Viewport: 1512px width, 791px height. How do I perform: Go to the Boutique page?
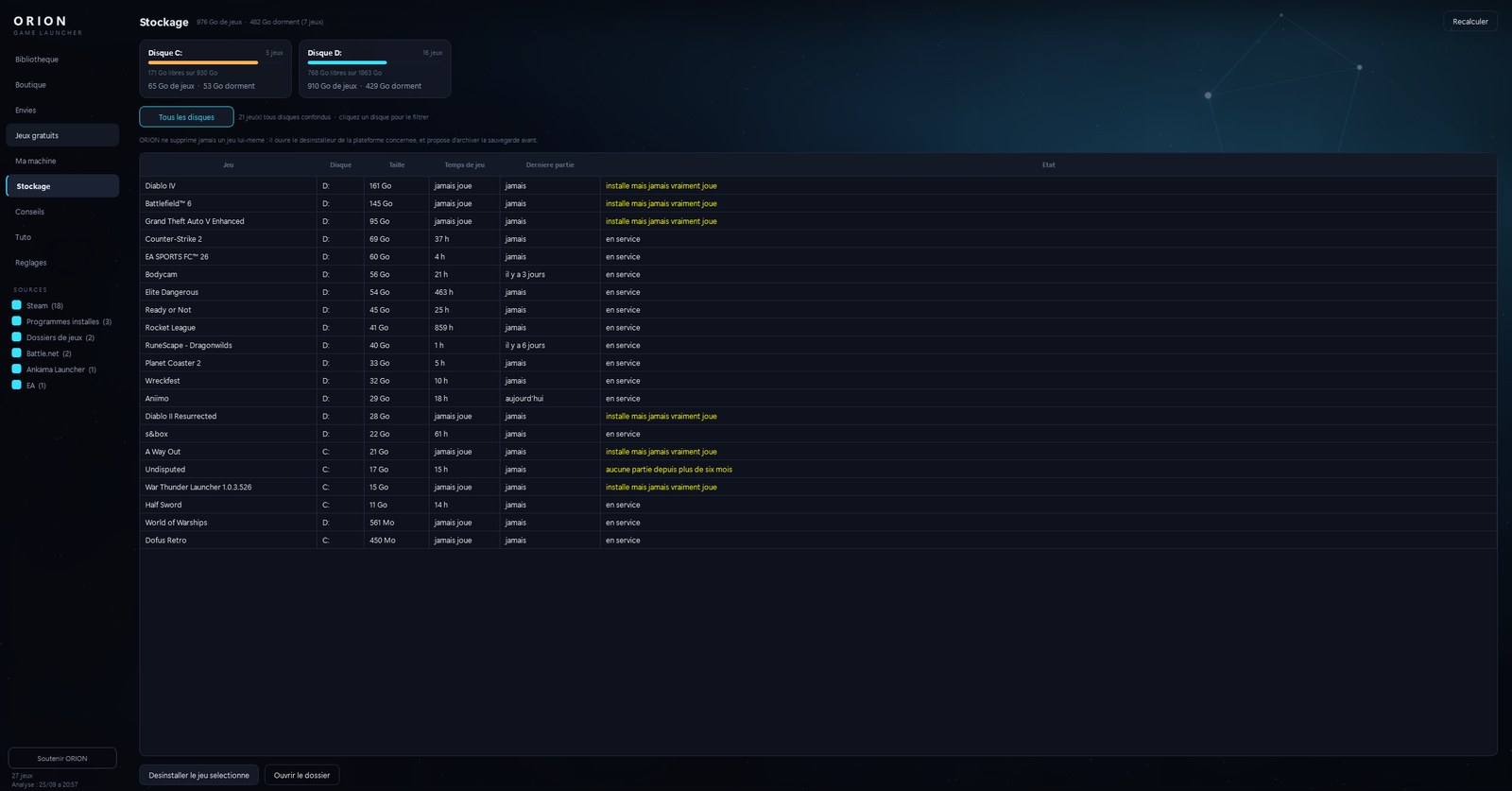(x=62, y=85)
